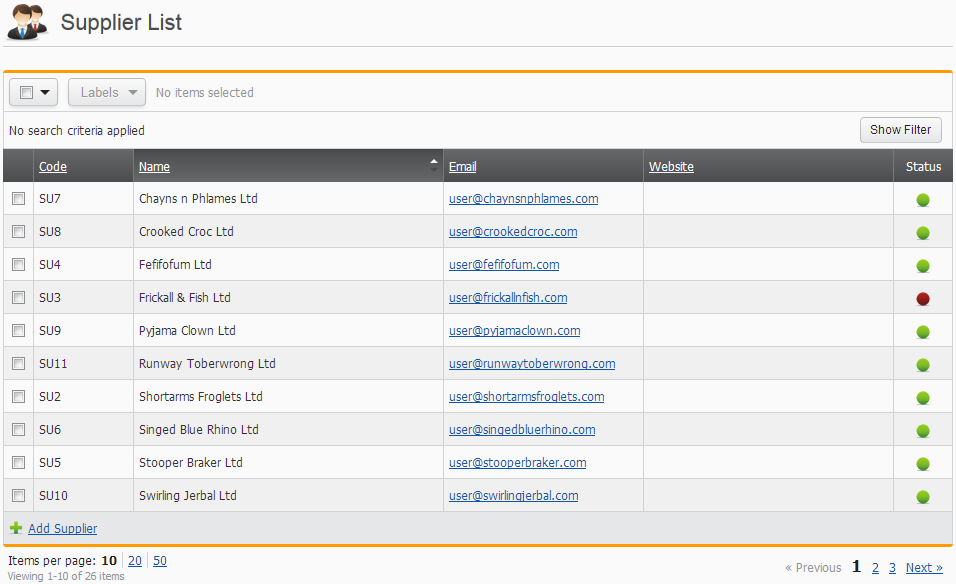Click supplier name Runway Toberwrong Ltd
The height and width of the screenshot is (584, 956).
[207, 363]
